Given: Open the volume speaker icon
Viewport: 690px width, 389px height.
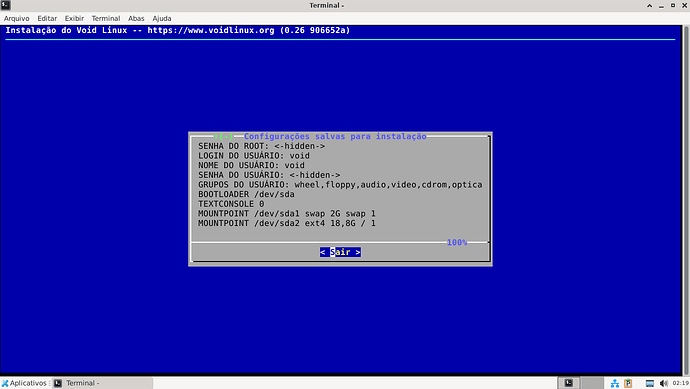Looking at the screenshot, I should coord(664,384).
